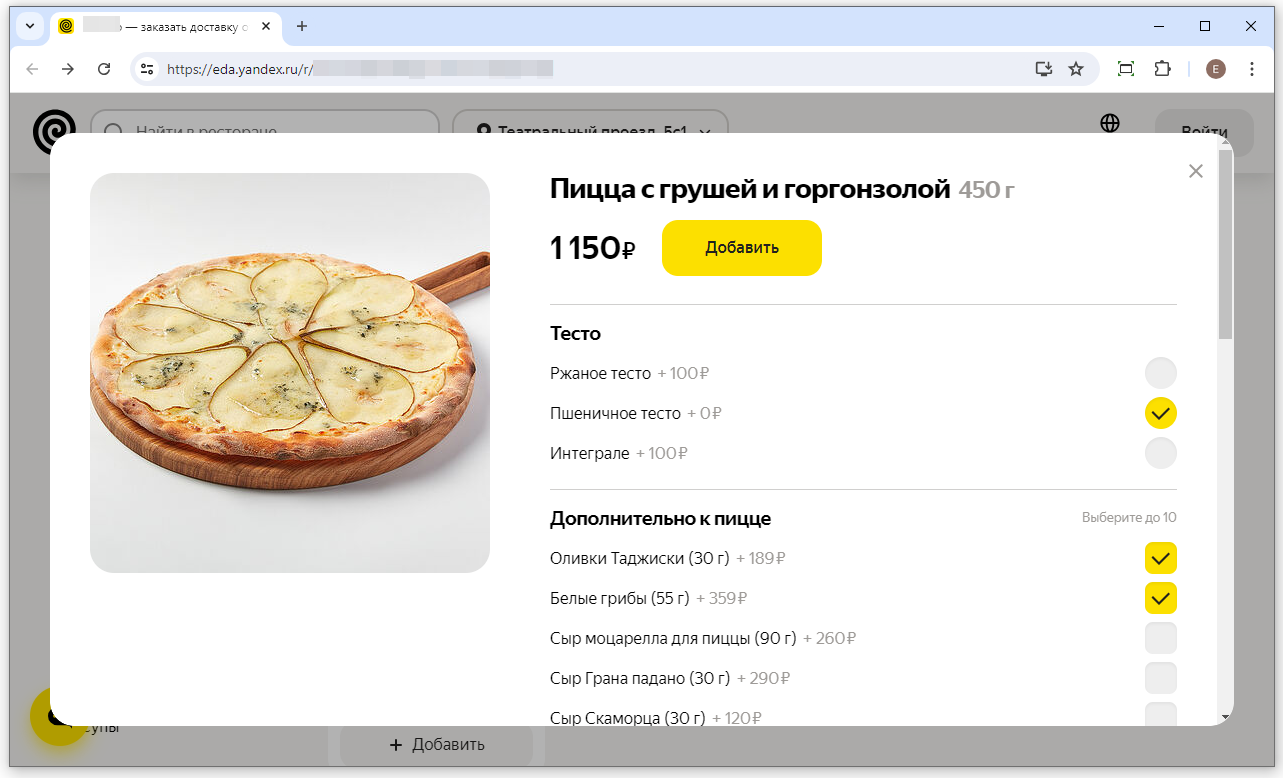1283x778 pixels.
Task: Click the Выберите до 10 hint
Action: 1129,518
